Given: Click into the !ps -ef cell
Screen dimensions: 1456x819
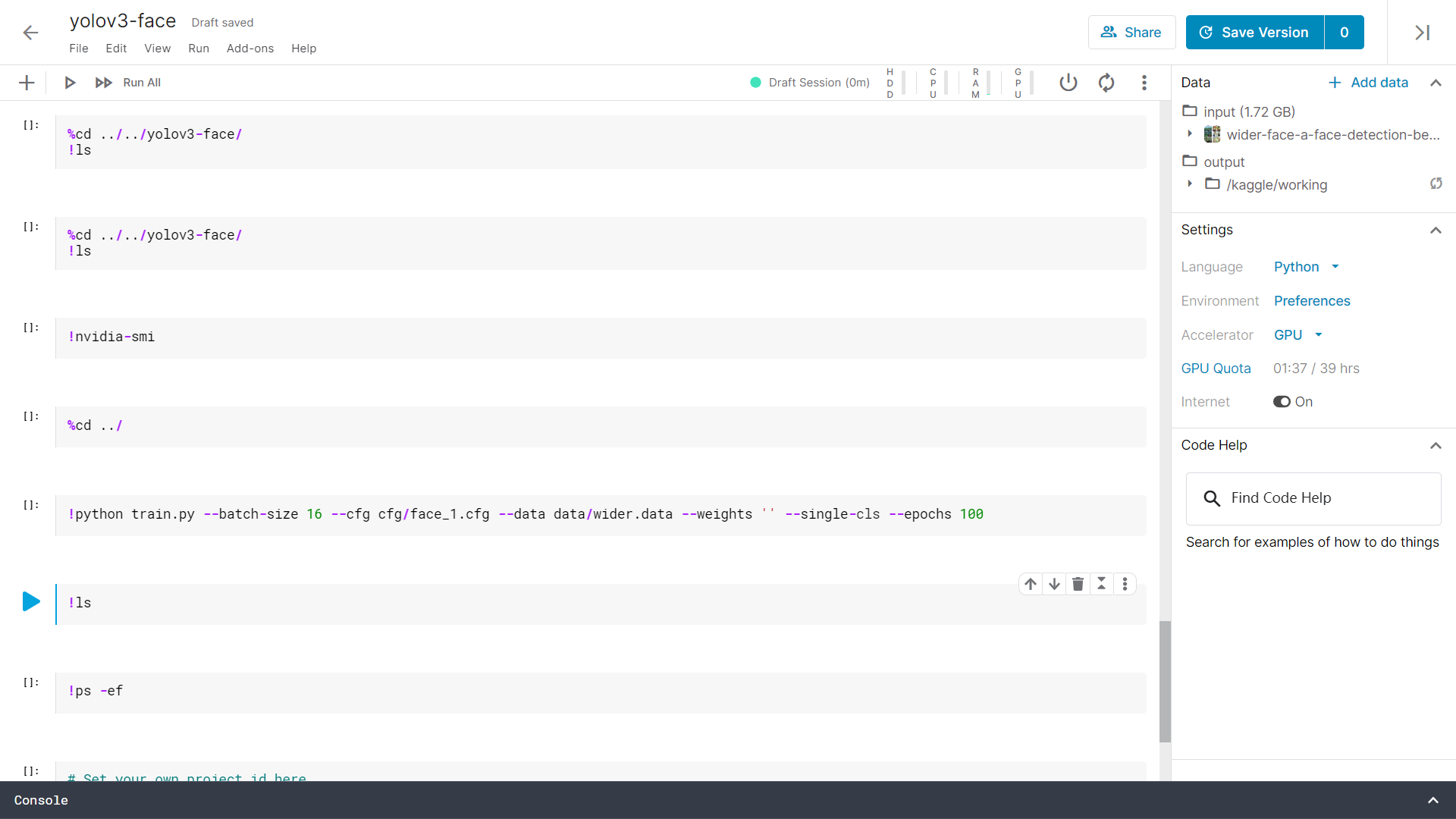Looking at the screenshot, I should [601, 692].
